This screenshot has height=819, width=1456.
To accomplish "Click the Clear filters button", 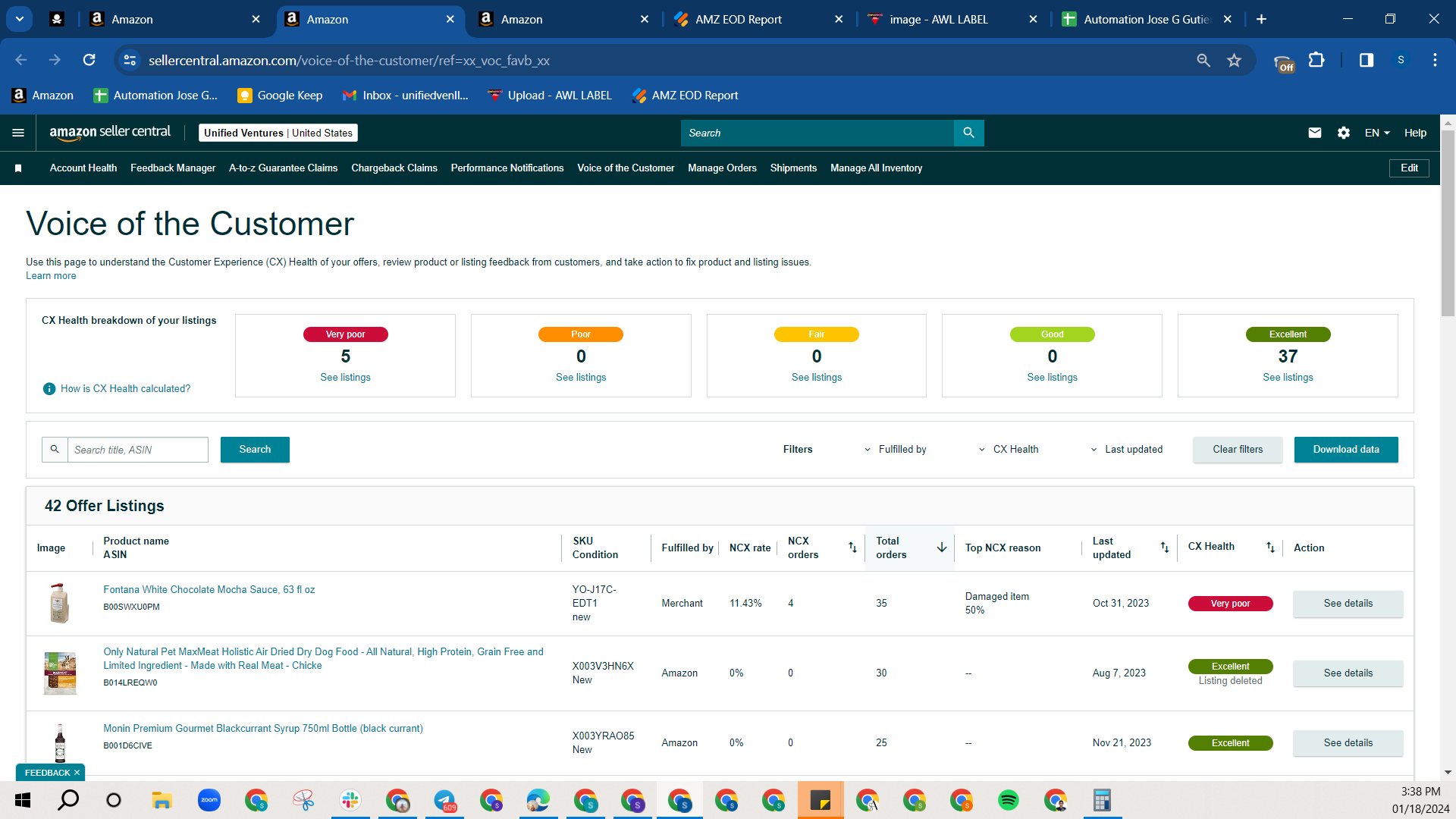I will (x=1238, y=450).
